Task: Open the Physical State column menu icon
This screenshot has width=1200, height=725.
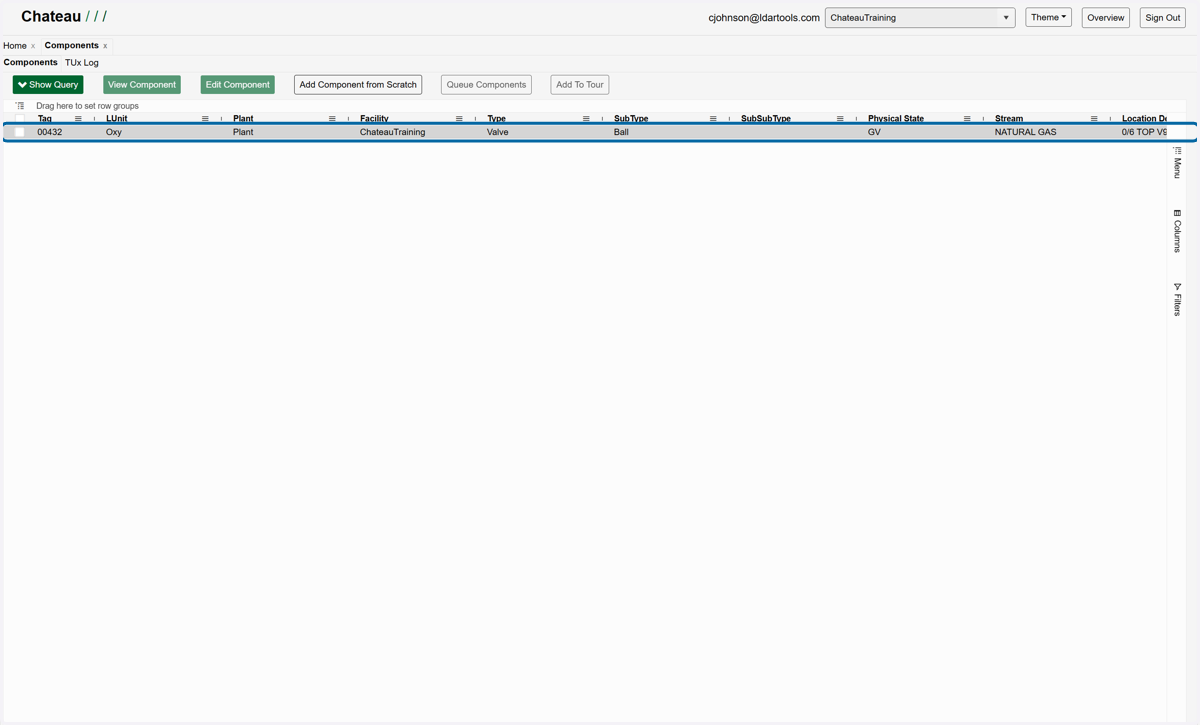Action: click(x=967, y=119)
